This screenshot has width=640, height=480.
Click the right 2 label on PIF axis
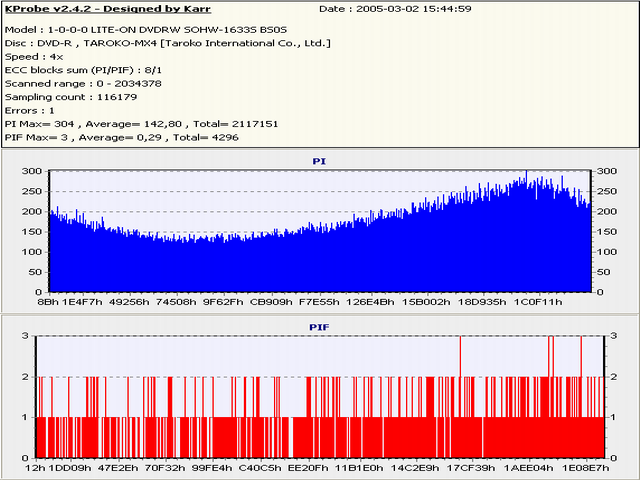614,377
